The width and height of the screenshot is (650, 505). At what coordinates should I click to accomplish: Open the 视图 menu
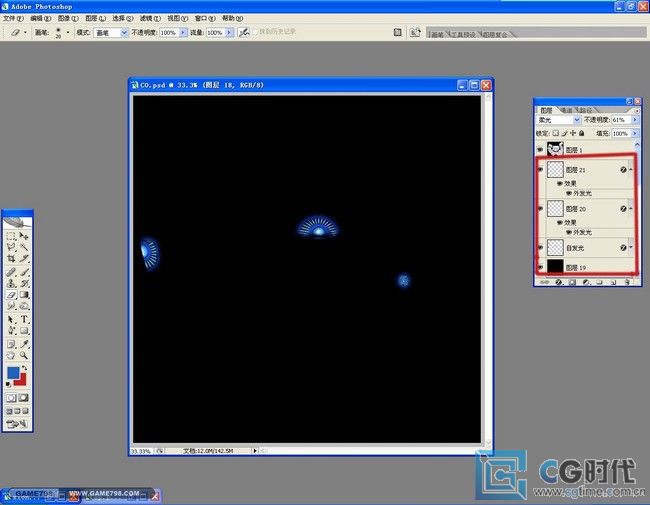point(177,18)
